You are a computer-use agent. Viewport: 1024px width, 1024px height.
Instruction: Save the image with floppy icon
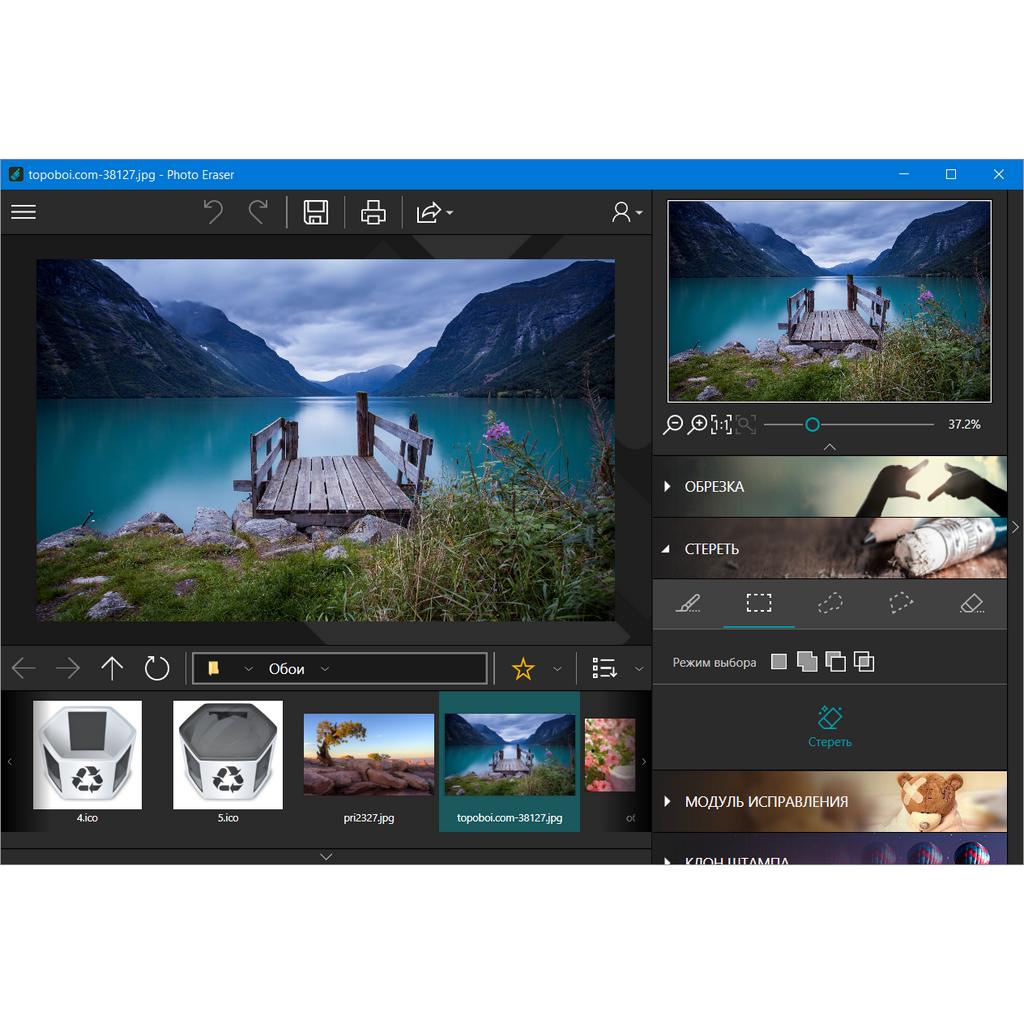pyautogui.click(x=316, y=212)
